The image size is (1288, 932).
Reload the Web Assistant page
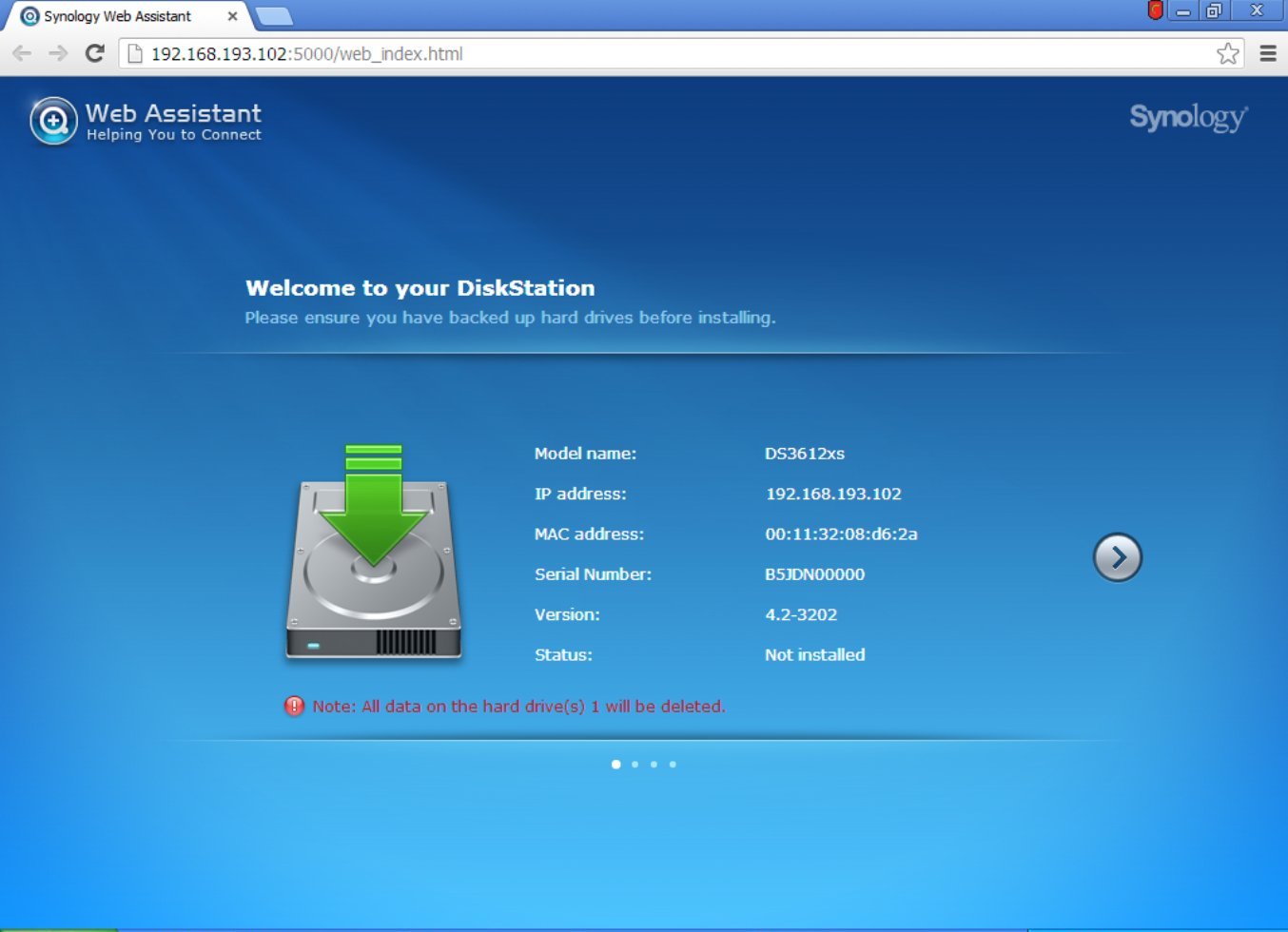pyautogui.click(x=93, y=54)
